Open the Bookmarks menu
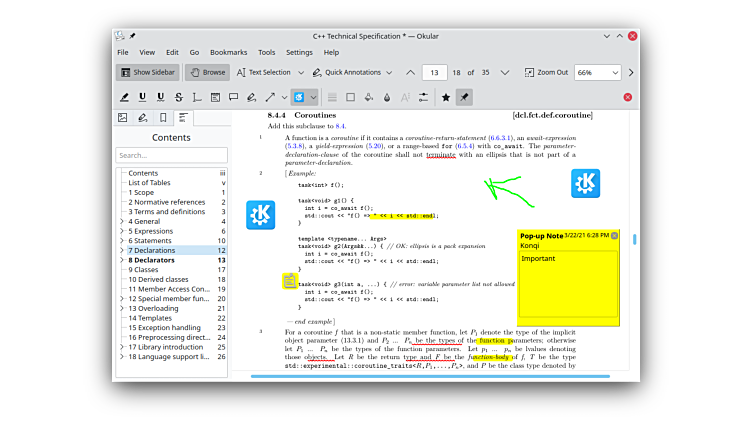This screenshot has height=423, width=752. (x=228, y=52)
